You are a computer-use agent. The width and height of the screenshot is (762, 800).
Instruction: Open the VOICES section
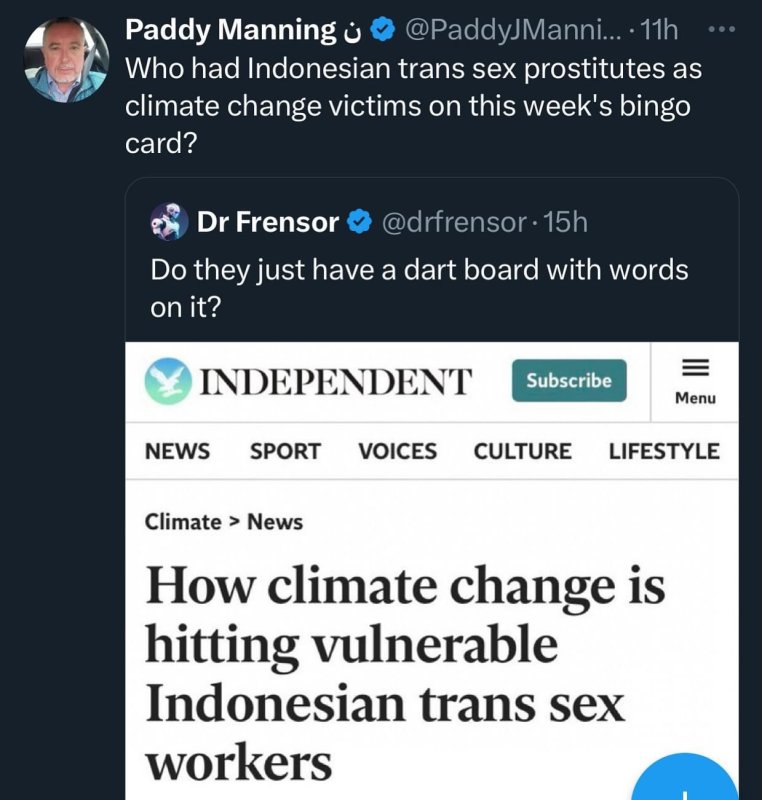tap(397, 451)
